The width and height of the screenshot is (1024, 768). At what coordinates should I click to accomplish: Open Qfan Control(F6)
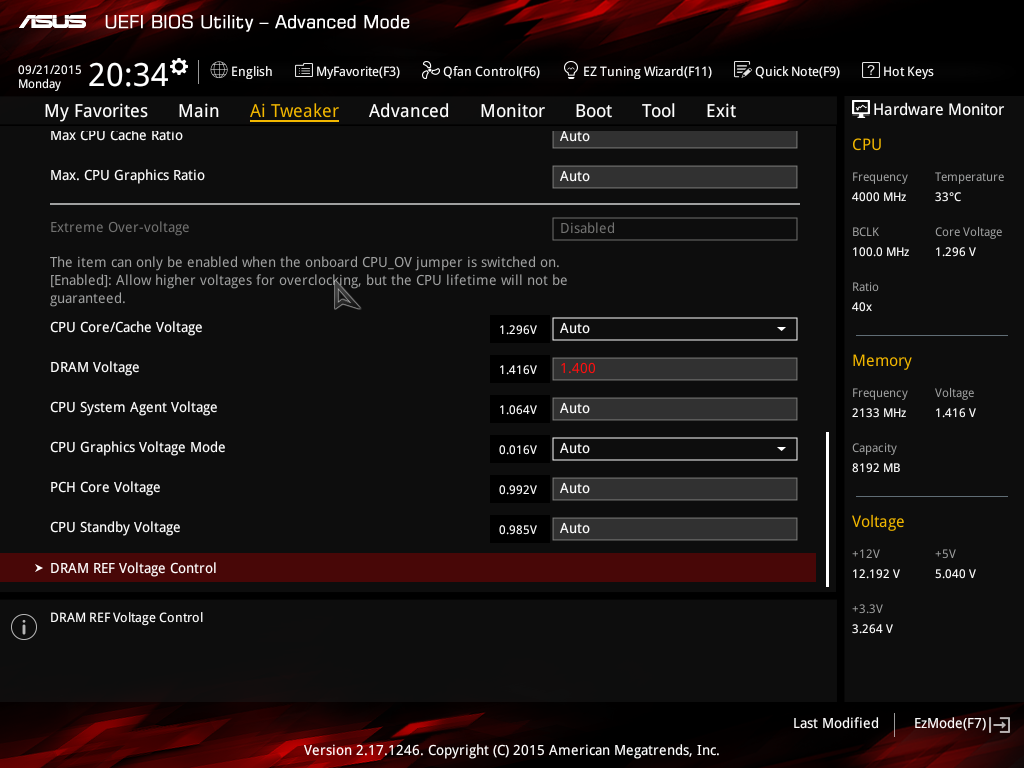491,71
